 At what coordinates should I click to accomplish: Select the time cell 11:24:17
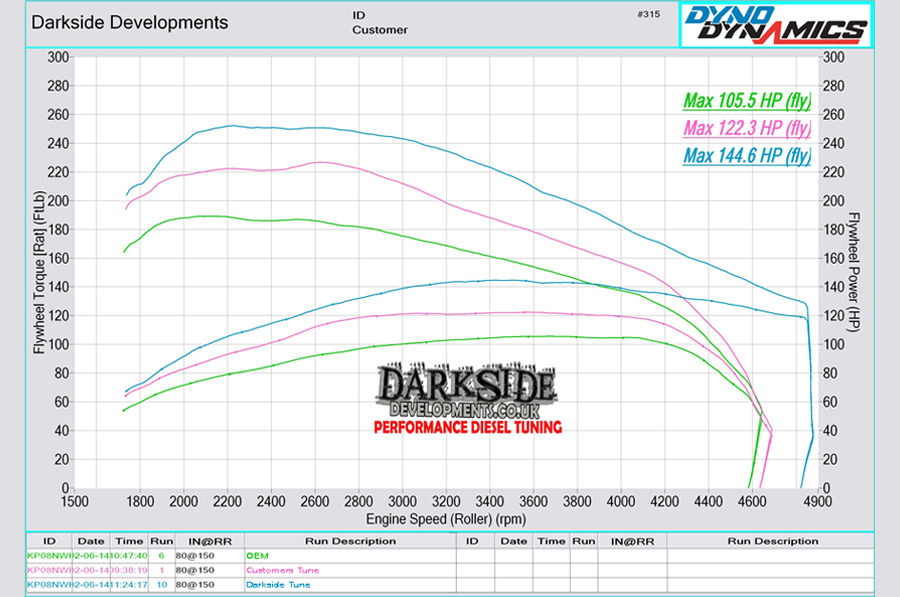(129, 585)
